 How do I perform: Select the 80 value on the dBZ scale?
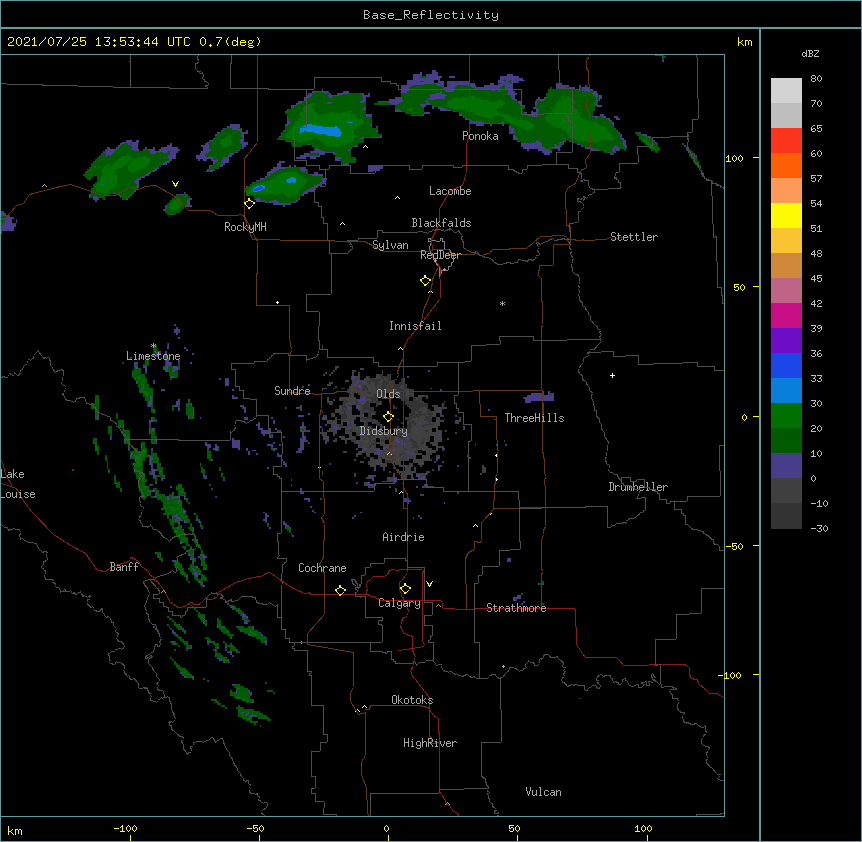pyautogui.click(x=816, y=79)
